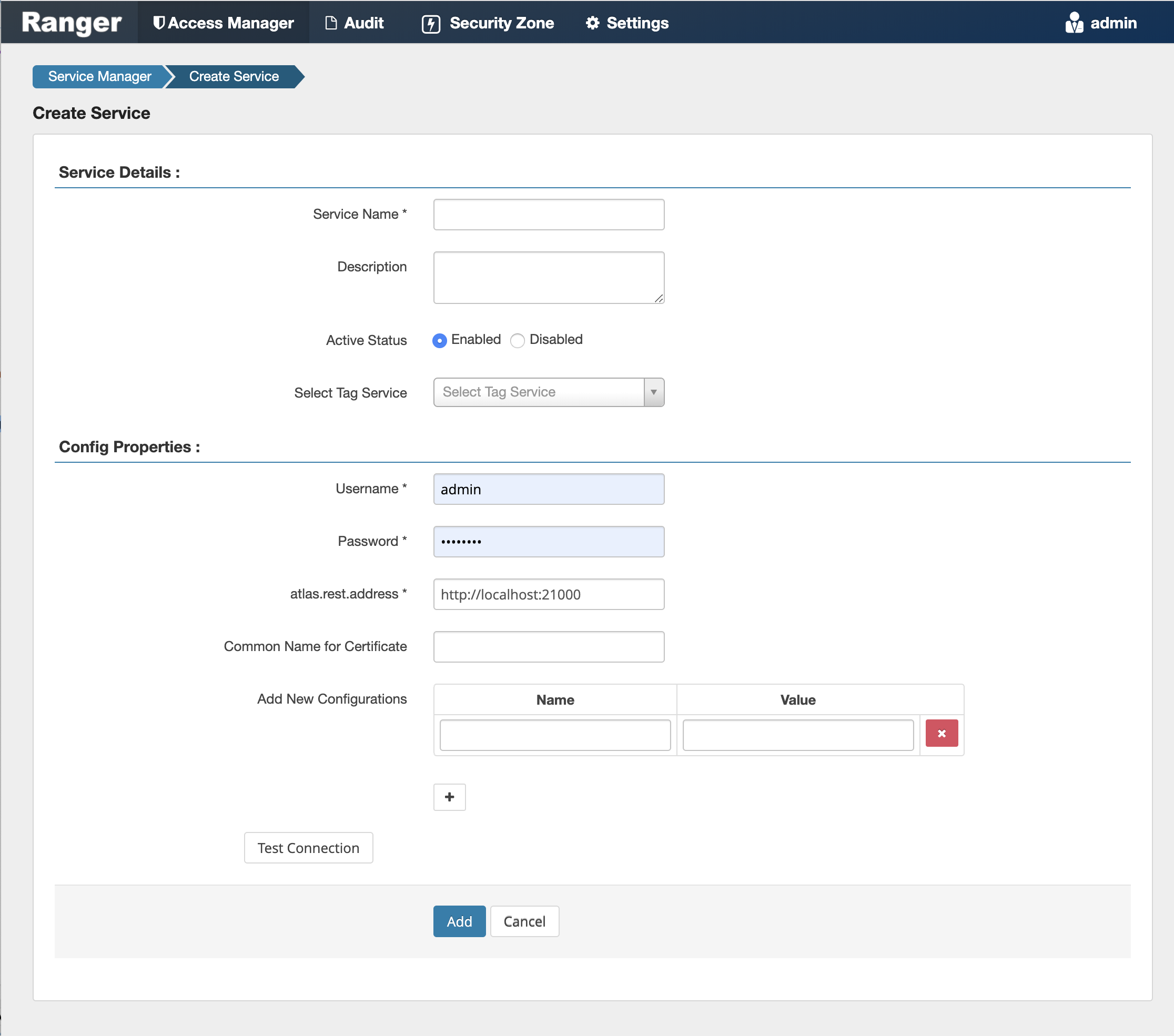Remove the configuration row using red X icon
1174x1036 pixels.
pyautogui.click(x=942, y=734)
